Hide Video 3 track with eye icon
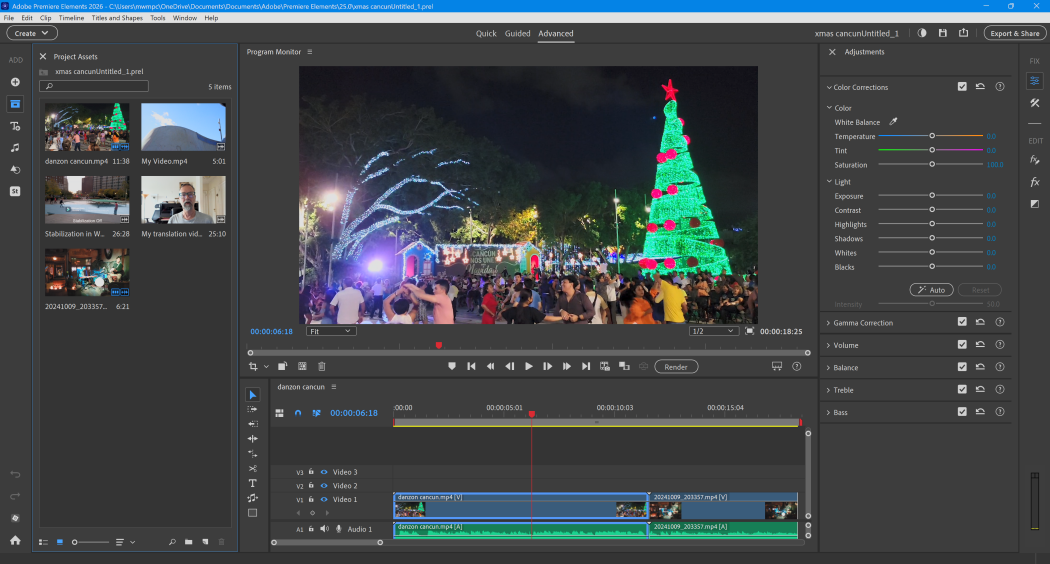 click(x=324, y=472)
